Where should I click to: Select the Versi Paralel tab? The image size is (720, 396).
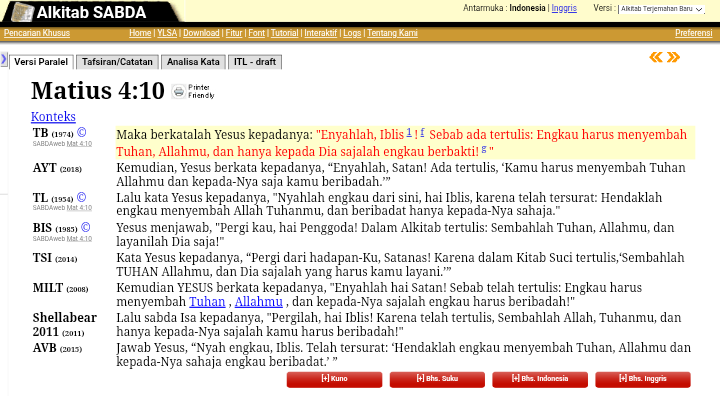[41, 62]
